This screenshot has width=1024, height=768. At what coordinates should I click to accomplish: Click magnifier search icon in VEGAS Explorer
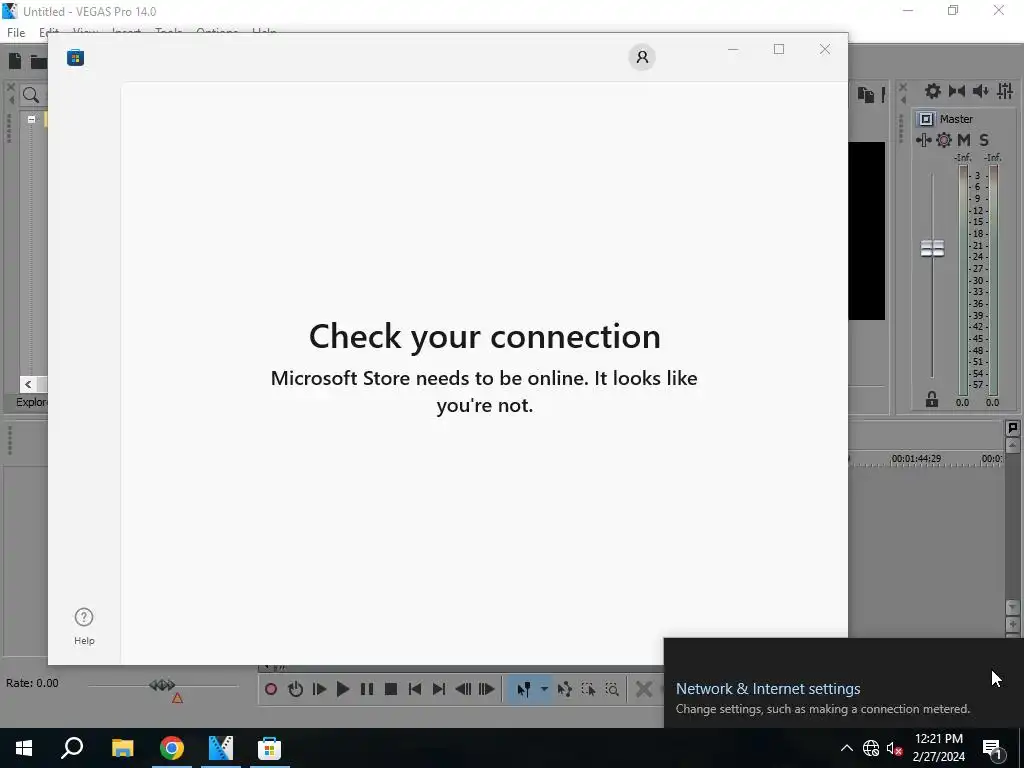[31, 95]
